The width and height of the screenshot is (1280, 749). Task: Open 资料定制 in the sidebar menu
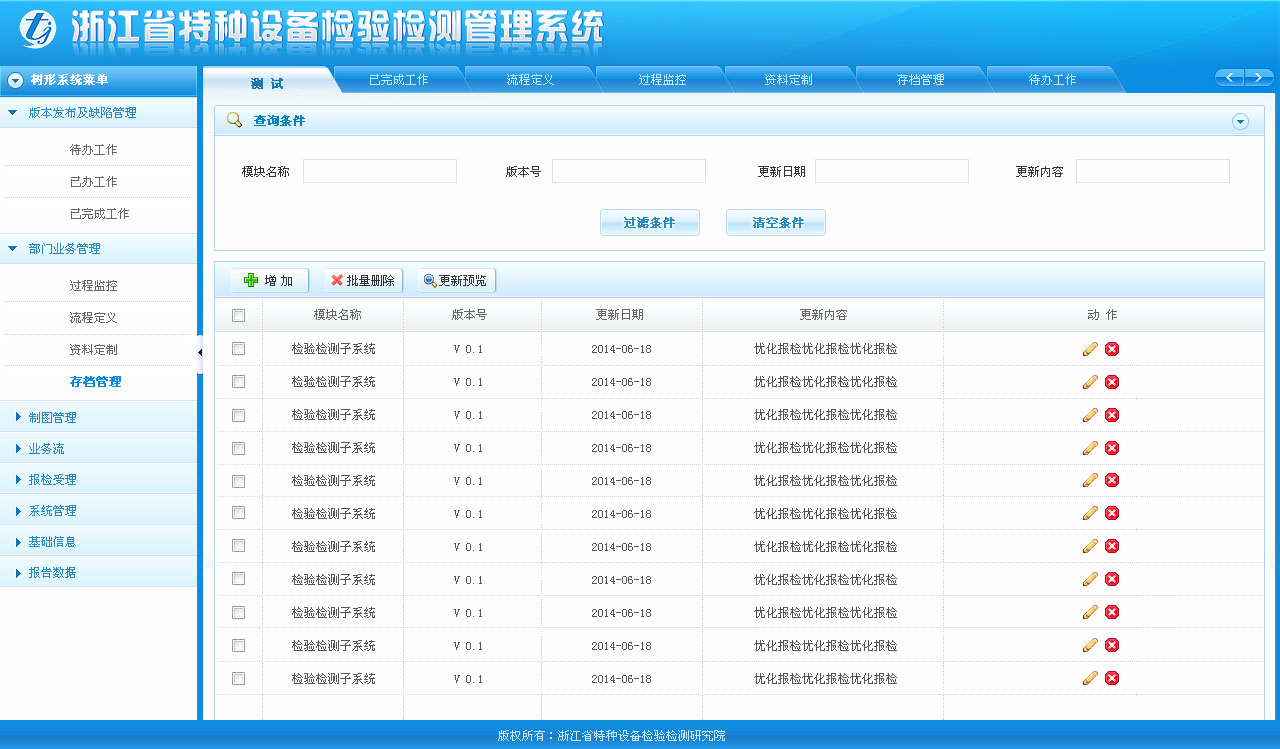(94, 350)
